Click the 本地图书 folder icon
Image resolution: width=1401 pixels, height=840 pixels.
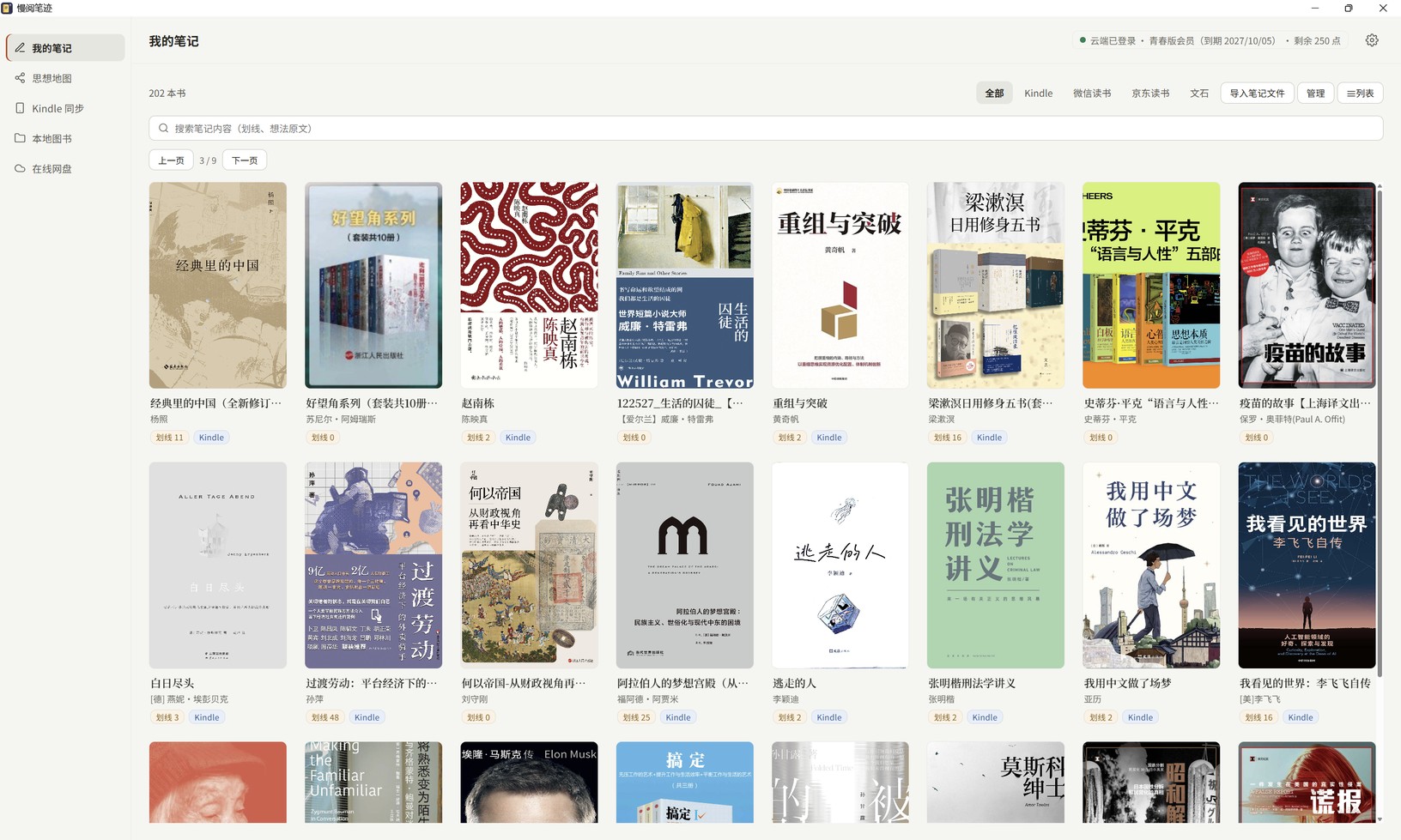[x=20, y=138]
